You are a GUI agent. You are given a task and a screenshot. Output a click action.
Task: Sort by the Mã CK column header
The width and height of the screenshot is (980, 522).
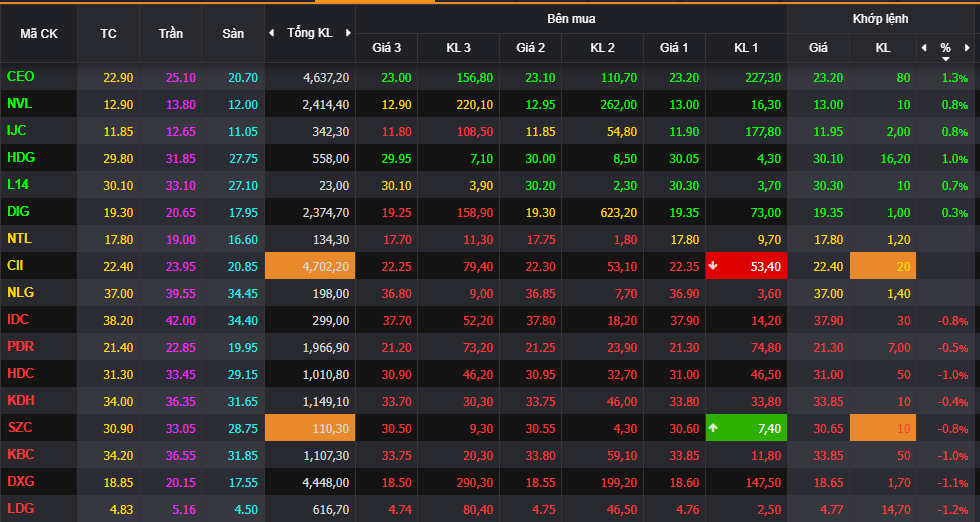(39, 34)
